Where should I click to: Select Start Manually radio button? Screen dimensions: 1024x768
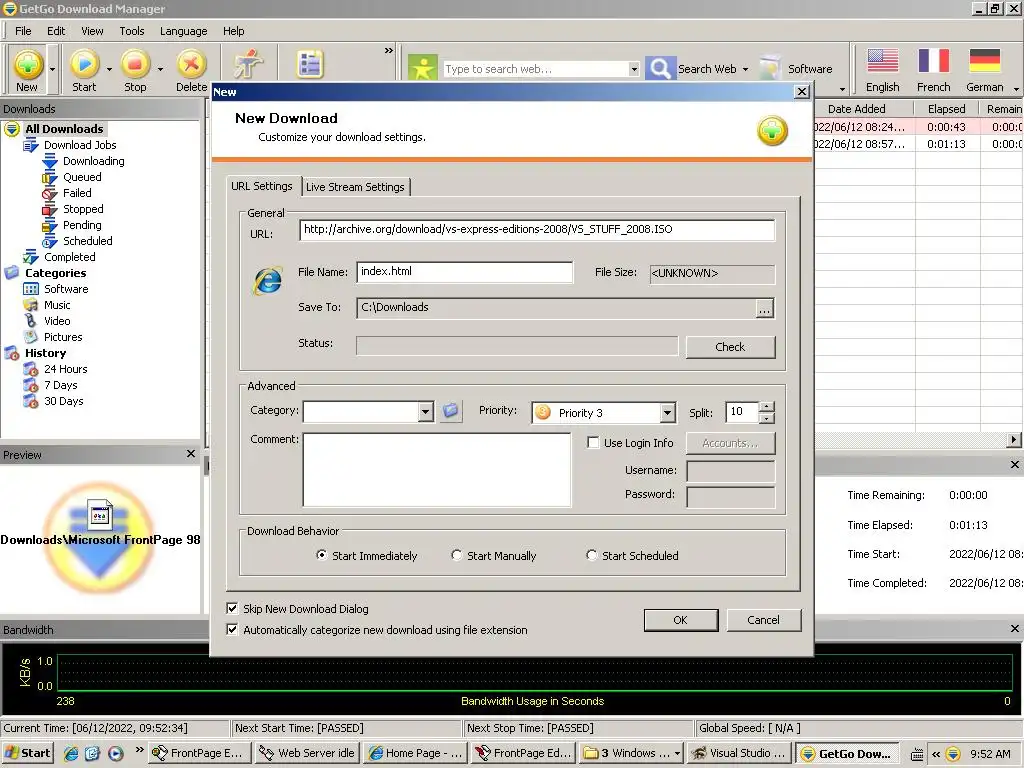[x=456, y=555]
